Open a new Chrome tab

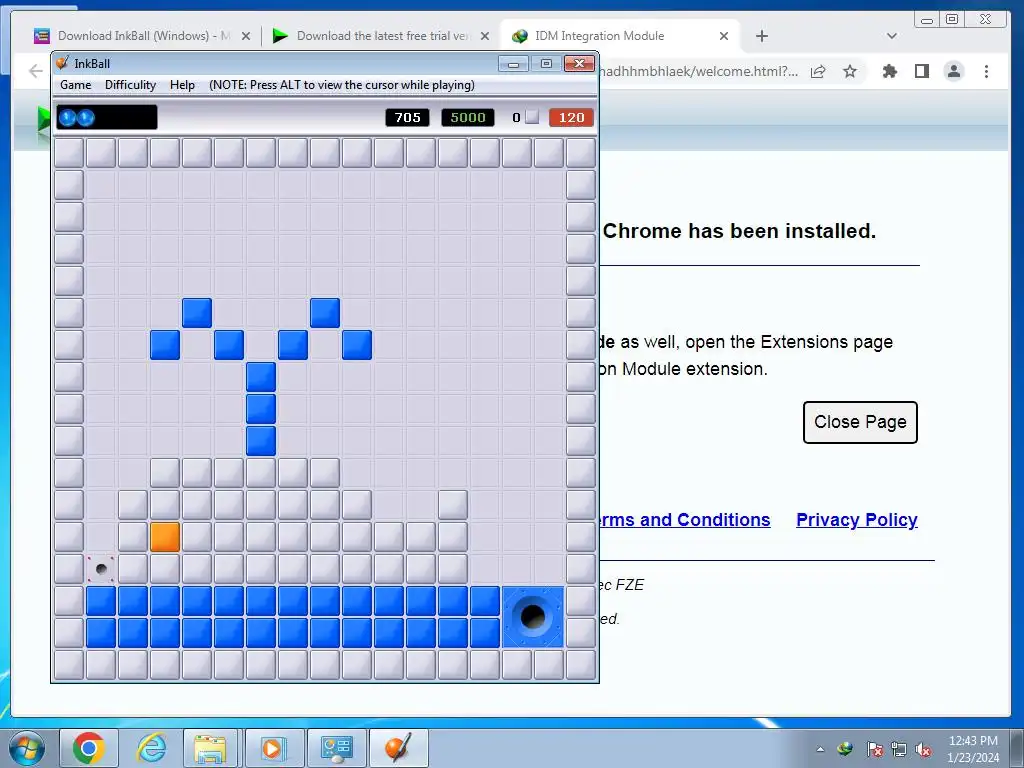coord(761,36)
